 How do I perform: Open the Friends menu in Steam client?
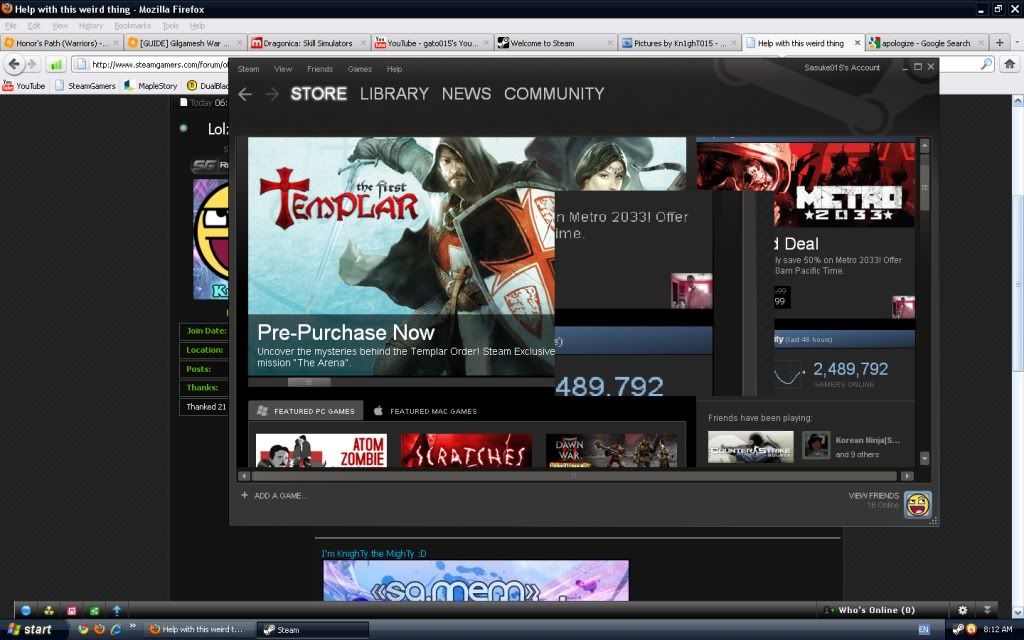click(x=320, y=69)
